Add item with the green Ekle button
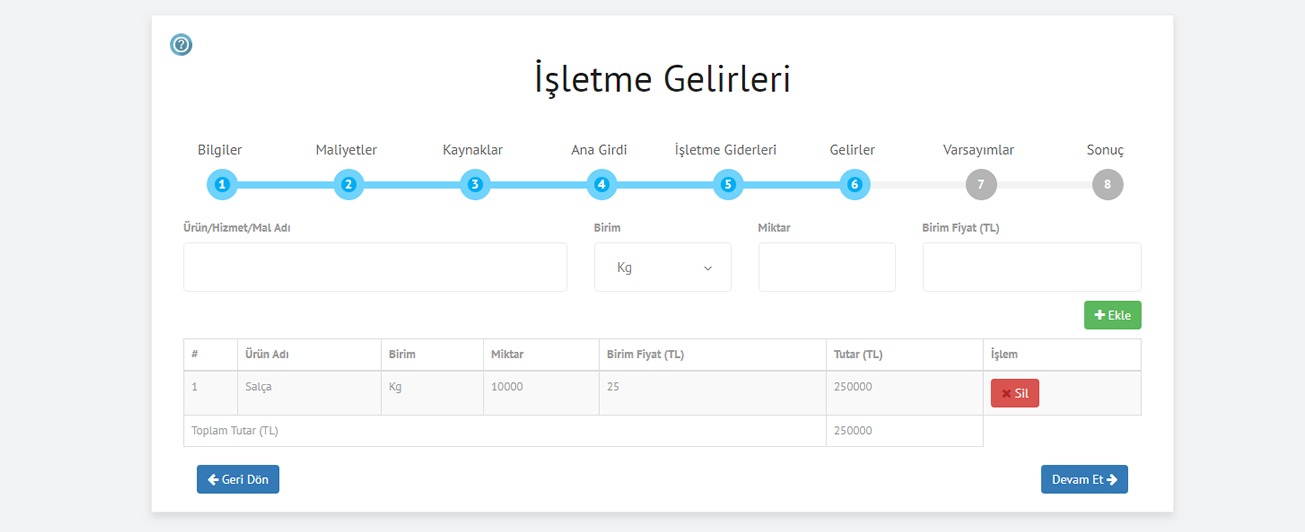The height and width of the screenshot is (532, 1305). 1113,315
